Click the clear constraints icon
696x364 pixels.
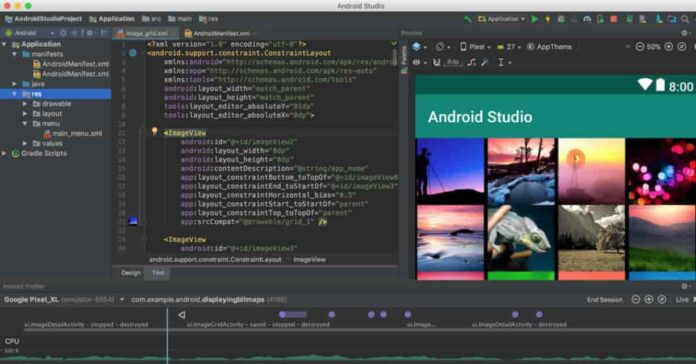click(471, 63)
